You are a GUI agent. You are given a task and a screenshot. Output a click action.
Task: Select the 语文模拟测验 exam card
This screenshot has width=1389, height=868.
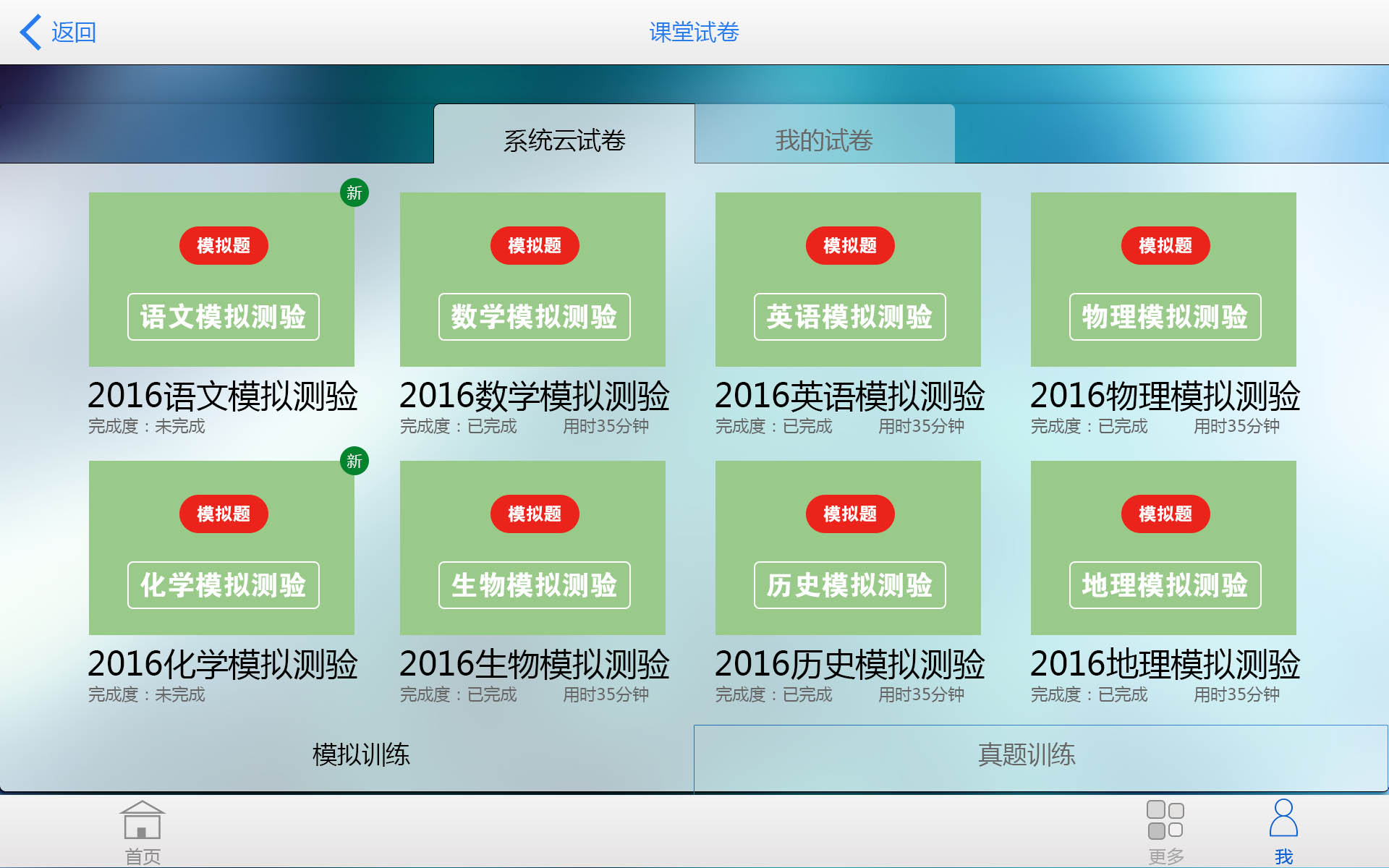(x=221, y=278)
